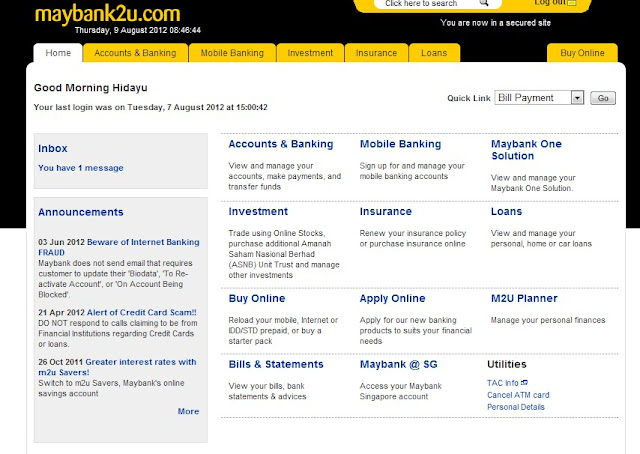
Task: Click the Thursday, 9 August 2012 date text
Action: (x=138, y=30)
